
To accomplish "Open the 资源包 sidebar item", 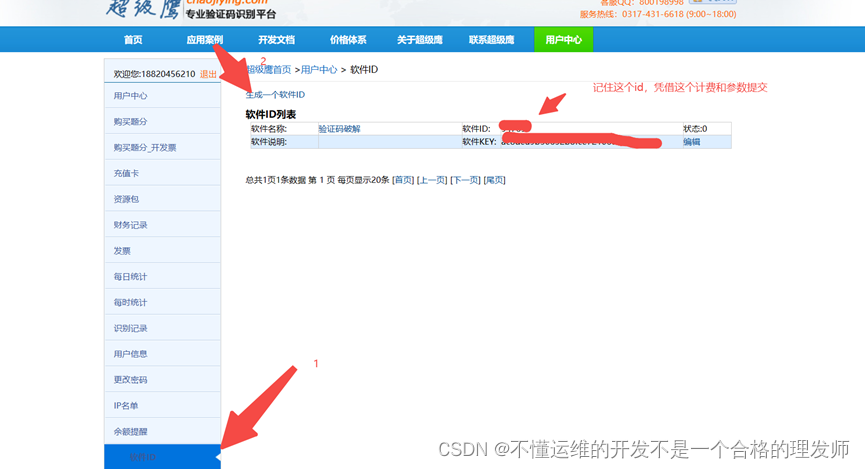I will pos(162,199).
